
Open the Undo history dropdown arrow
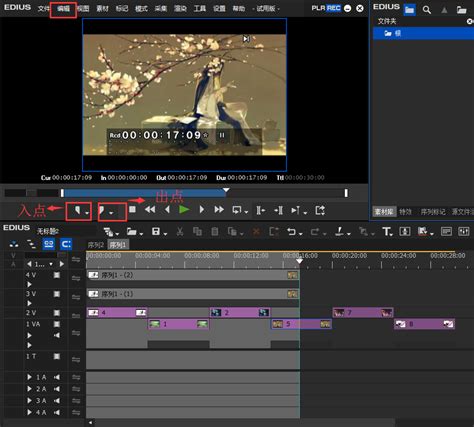click(301, 234)
